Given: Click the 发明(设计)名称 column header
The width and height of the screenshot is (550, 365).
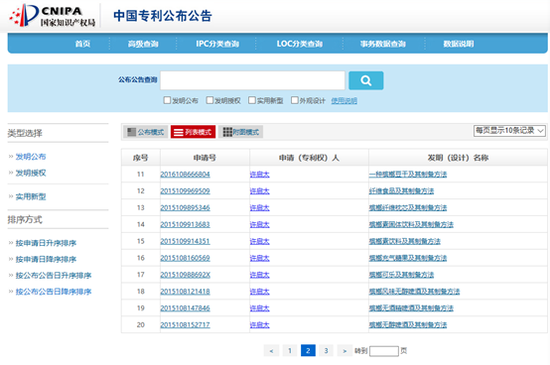Looking at the screenshot, I should point(458,158).
